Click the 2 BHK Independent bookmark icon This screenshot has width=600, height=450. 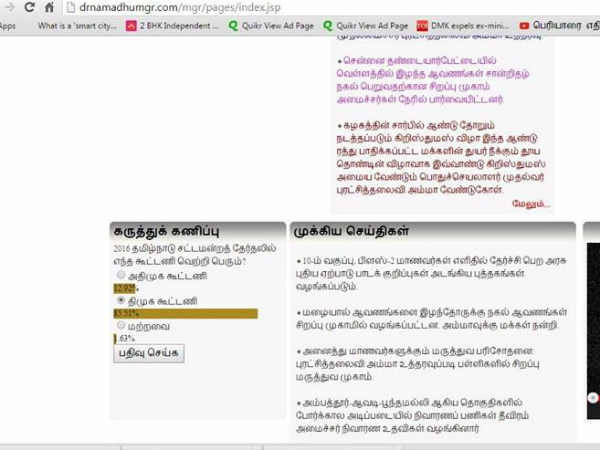coord(131,25)
